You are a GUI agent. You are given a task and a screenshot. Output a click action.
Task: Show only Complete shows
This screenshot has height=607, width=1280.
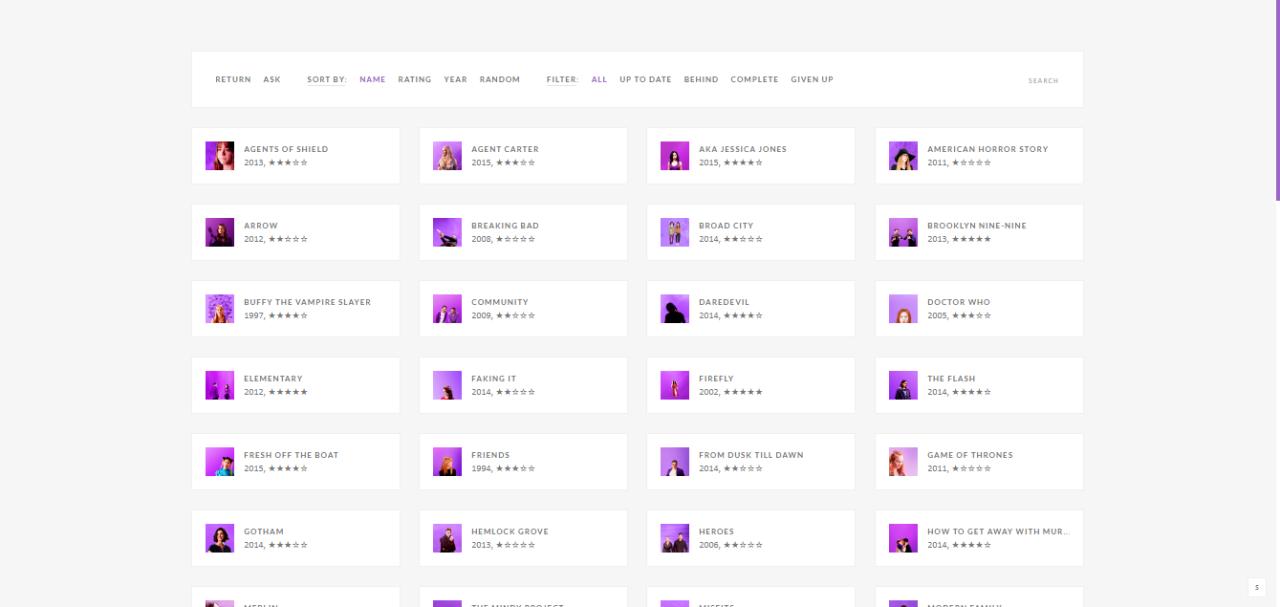(x=754, y=80)
